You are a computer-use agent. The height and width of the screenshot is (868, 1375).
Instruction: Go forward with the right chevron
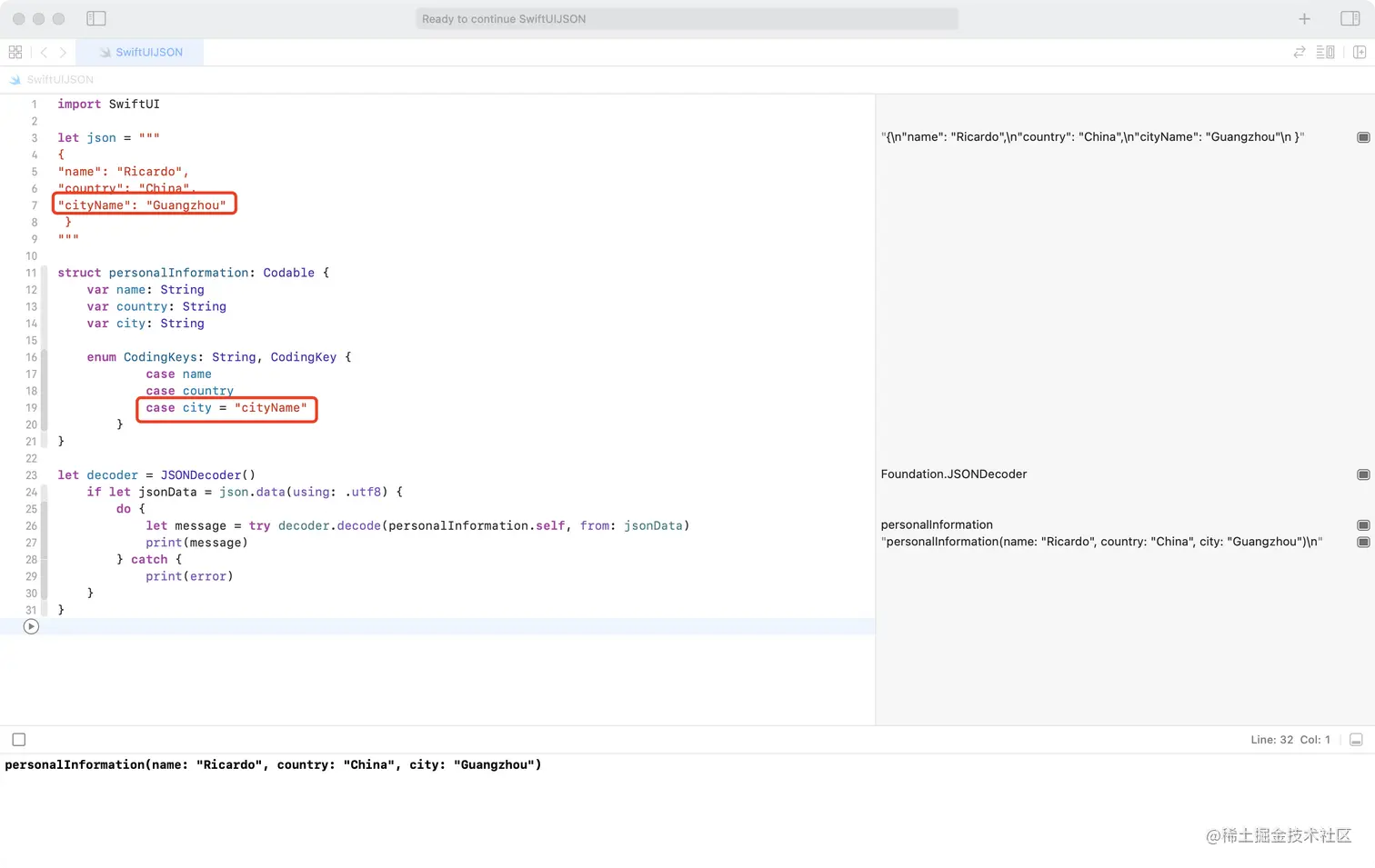click(63, 52)
